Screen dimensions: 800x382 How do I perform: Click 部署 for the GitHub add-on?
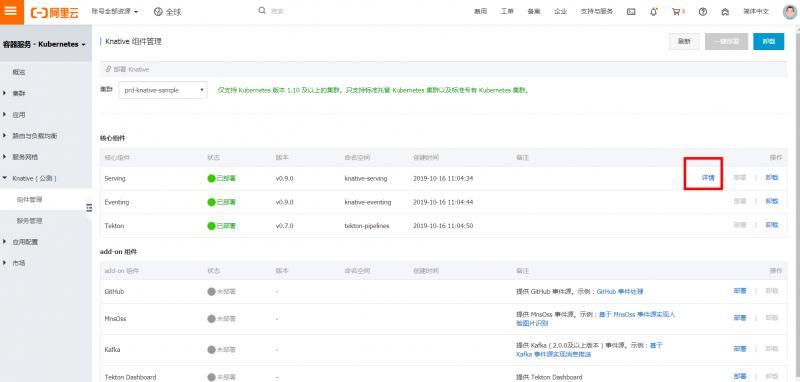click(740, 291)
